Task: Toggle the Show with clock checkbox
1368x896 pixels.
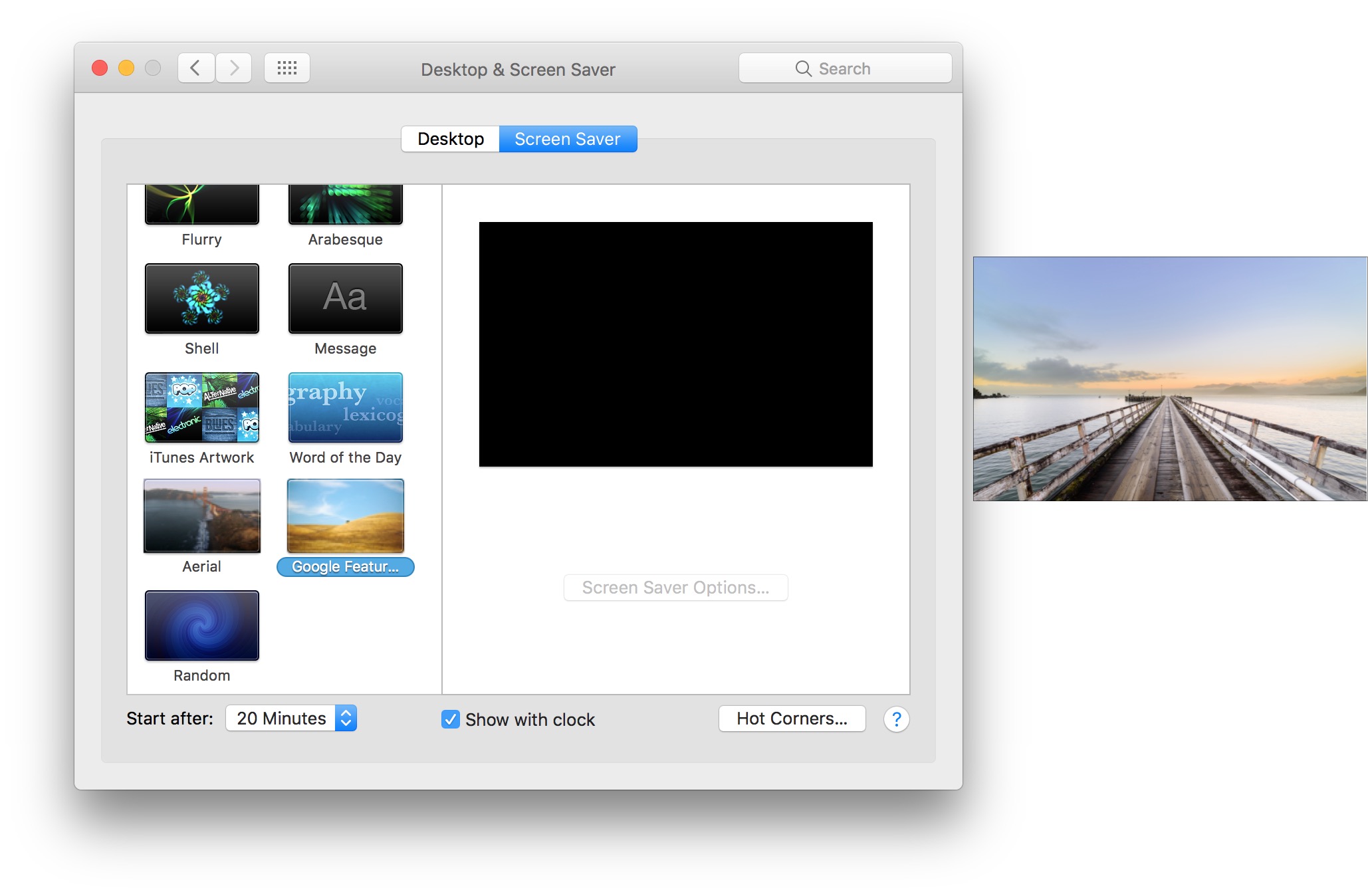Action: coord(450,719)
